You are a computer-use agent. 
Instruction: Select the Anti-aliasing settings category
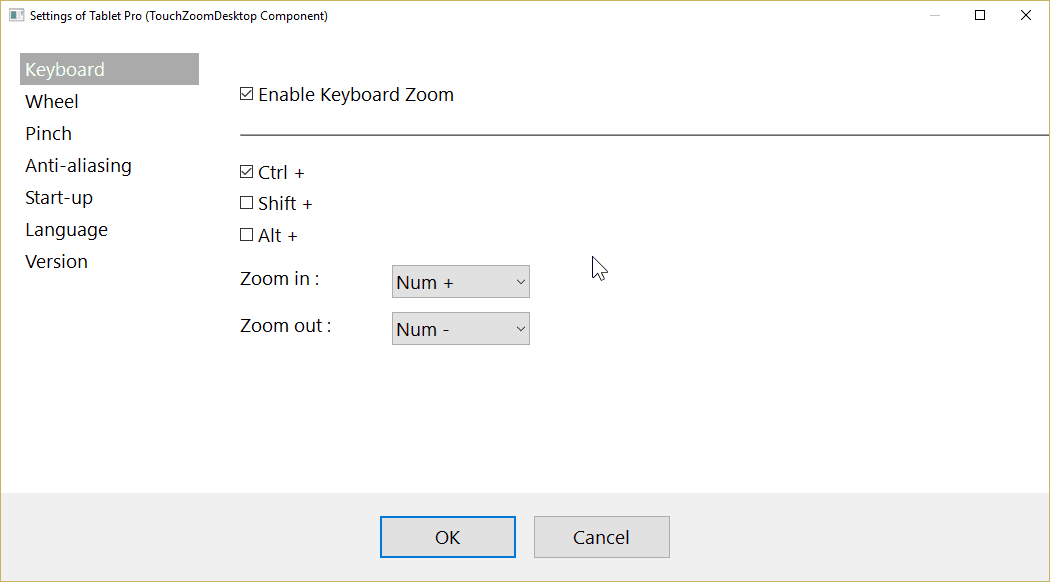tap(78, 165)
